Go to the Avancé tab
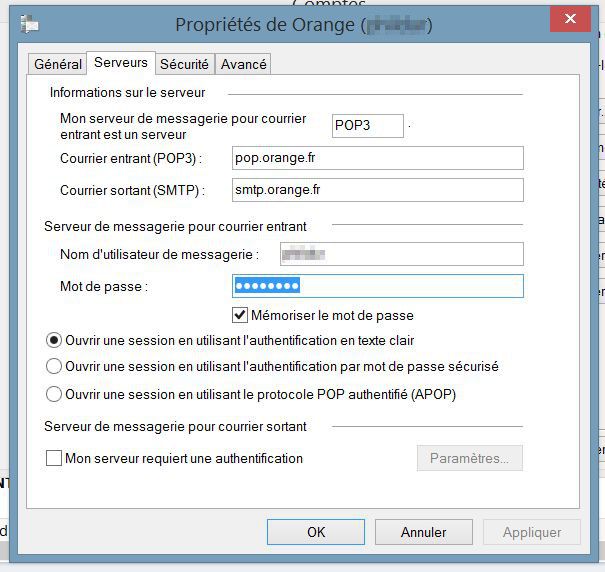605x572 pixels. coord(243,64)
